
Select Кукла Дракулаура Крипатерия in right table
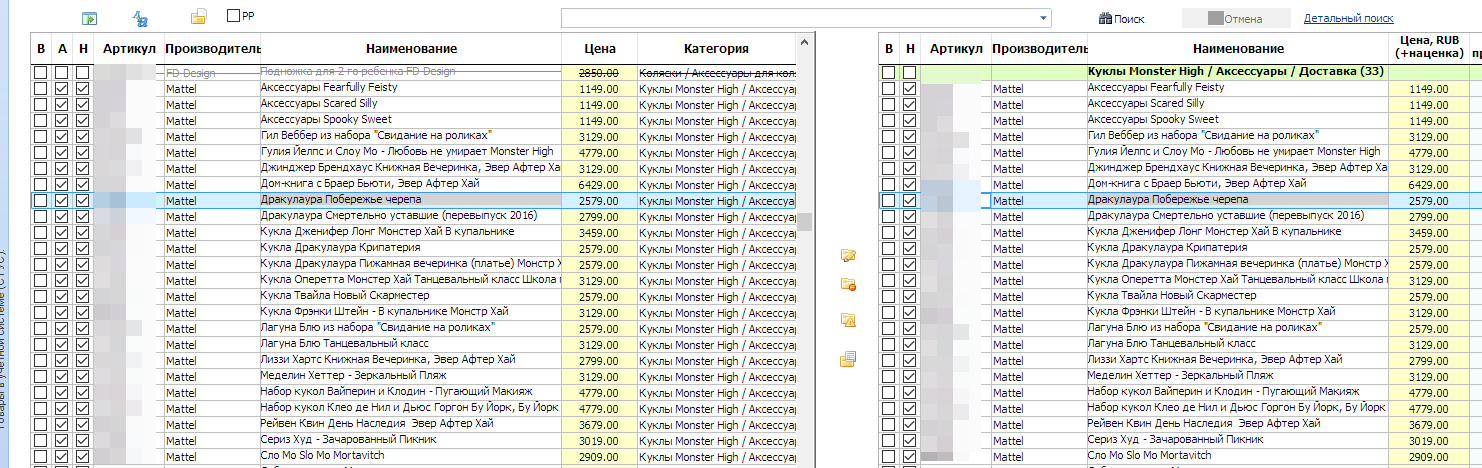pyautogui.click(x=1167, y=248)
